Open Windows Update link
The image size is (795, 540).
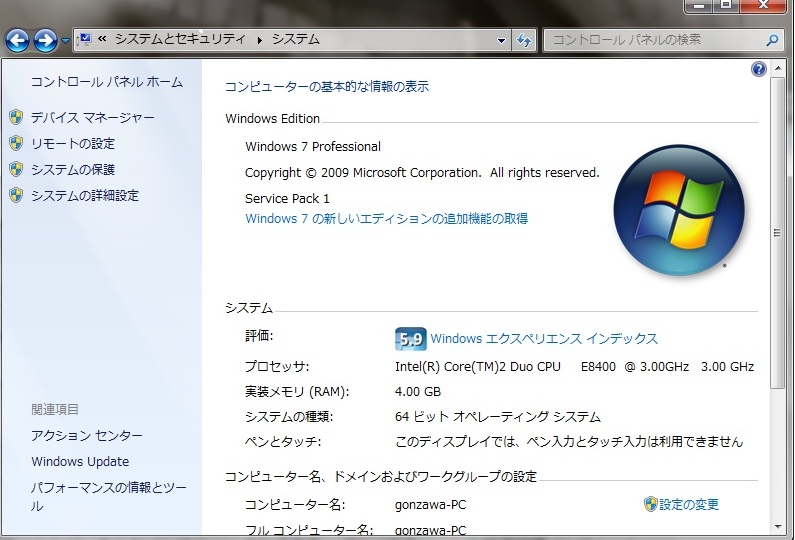tap(80, 461)
